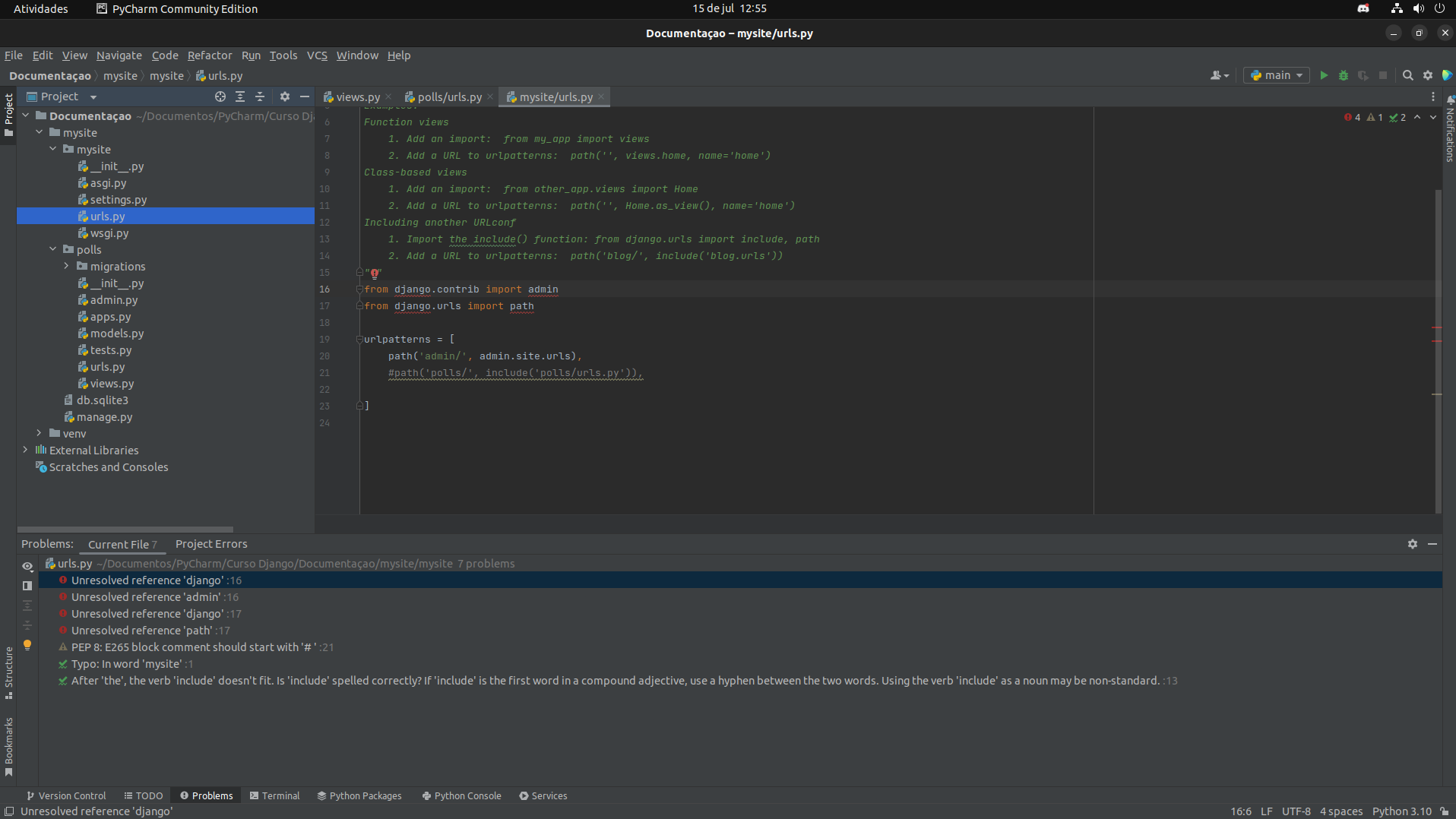Hide the Project tool window
The width and height of the screenshot is (1456, 819).
tap(305, 96)
